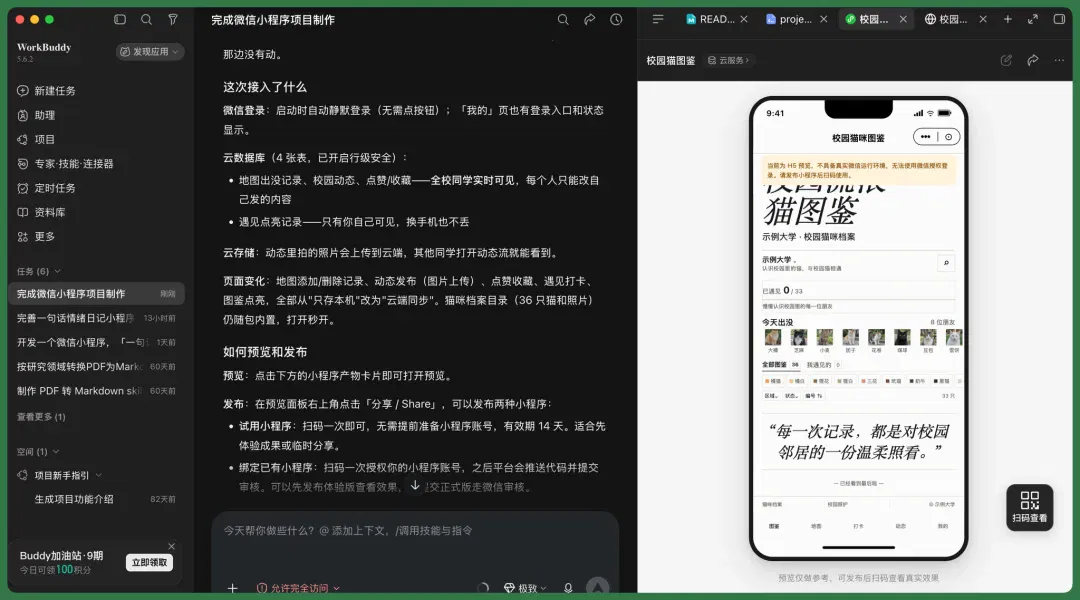
Task: Open 状态 filter dropdown in phone preview
Action: pyautogui.click(x=791, y=396)
